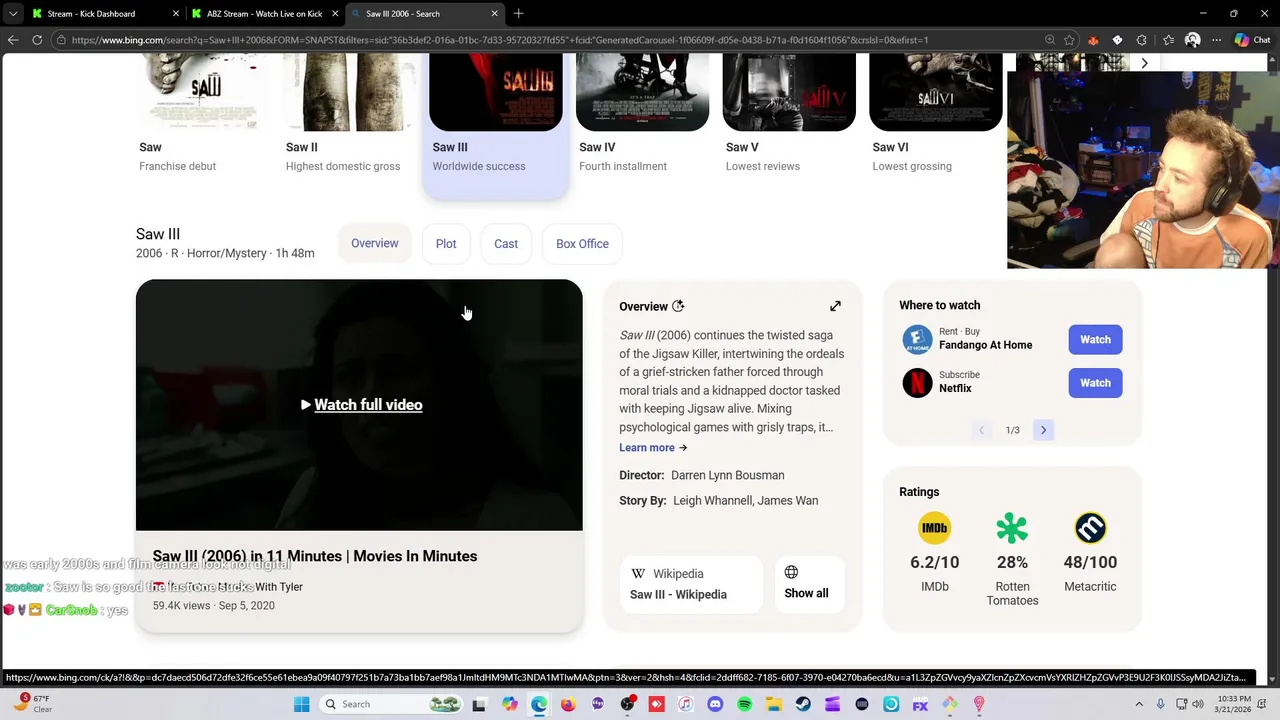Launch Firefox from the taskbar
This screenshot has height=720, width=1280.
click(x=568, y=704)
